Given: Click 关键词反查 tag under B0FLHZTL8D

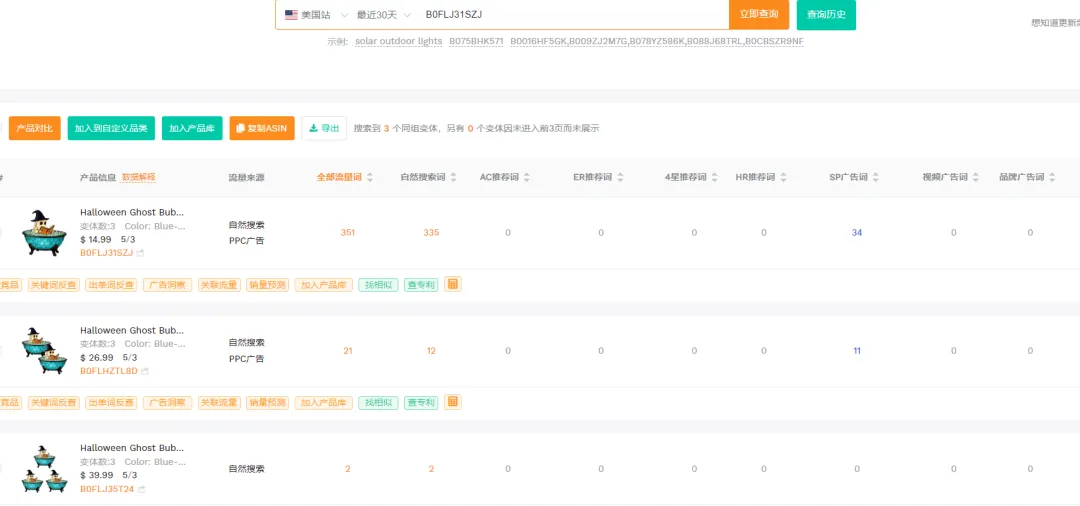Looking at the screenshot, I should tap(54, 403).
